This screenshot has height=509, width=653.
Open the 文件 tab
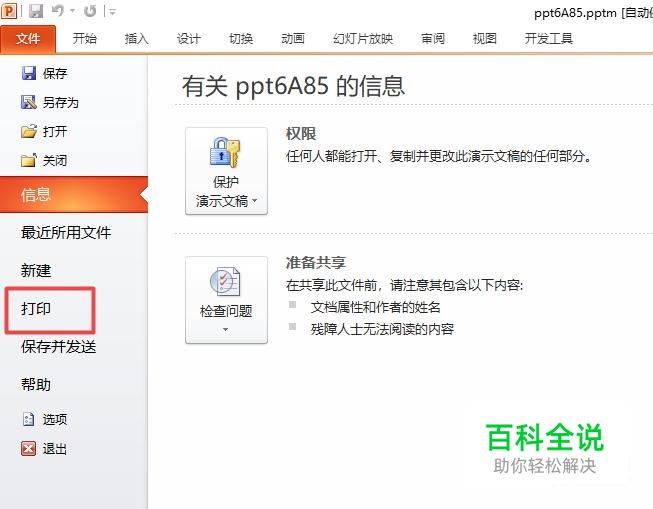coord(28,39)
